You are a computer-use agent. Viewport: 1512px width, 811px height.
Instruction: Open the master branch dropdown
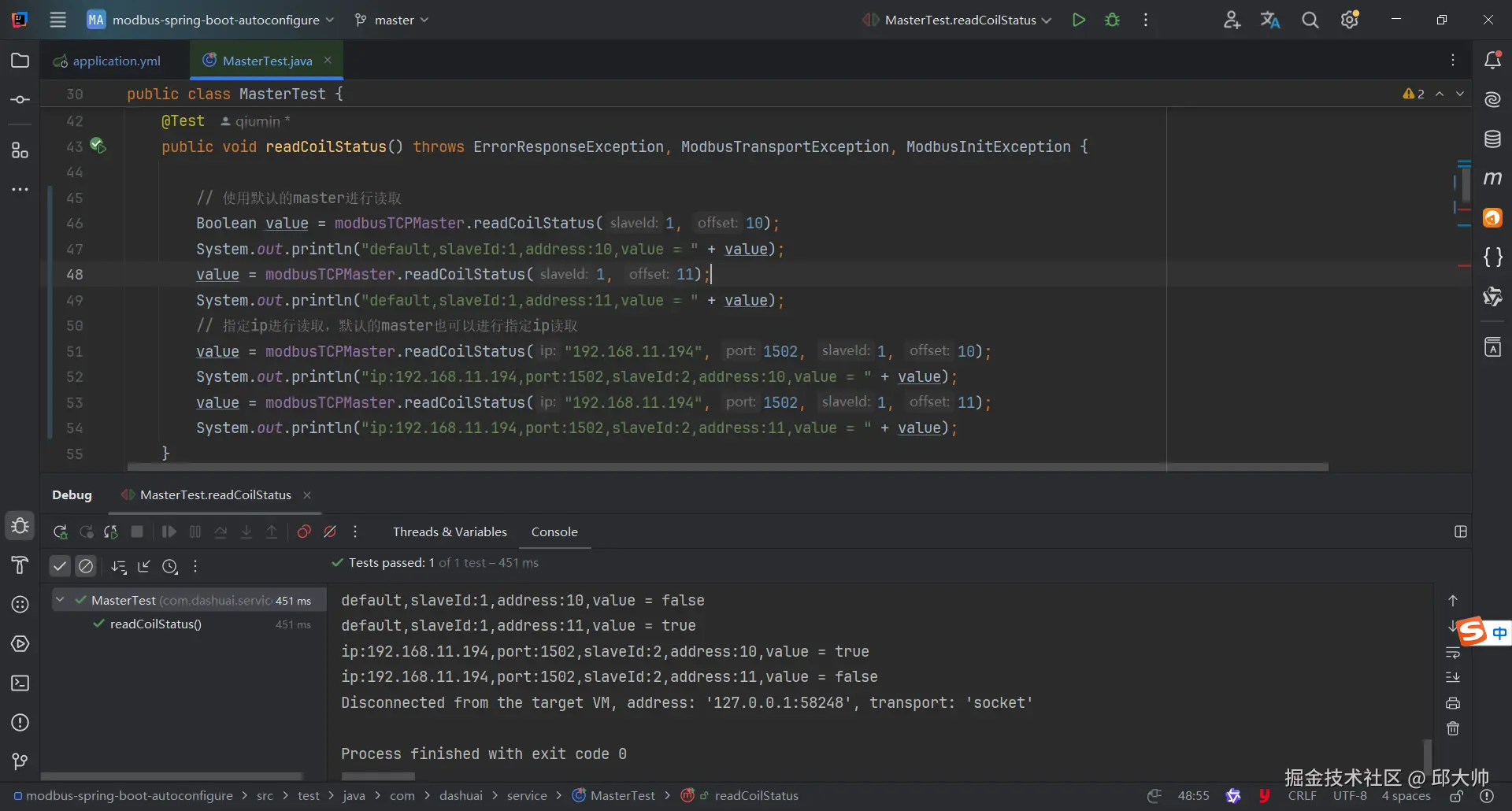coord(392,20)
